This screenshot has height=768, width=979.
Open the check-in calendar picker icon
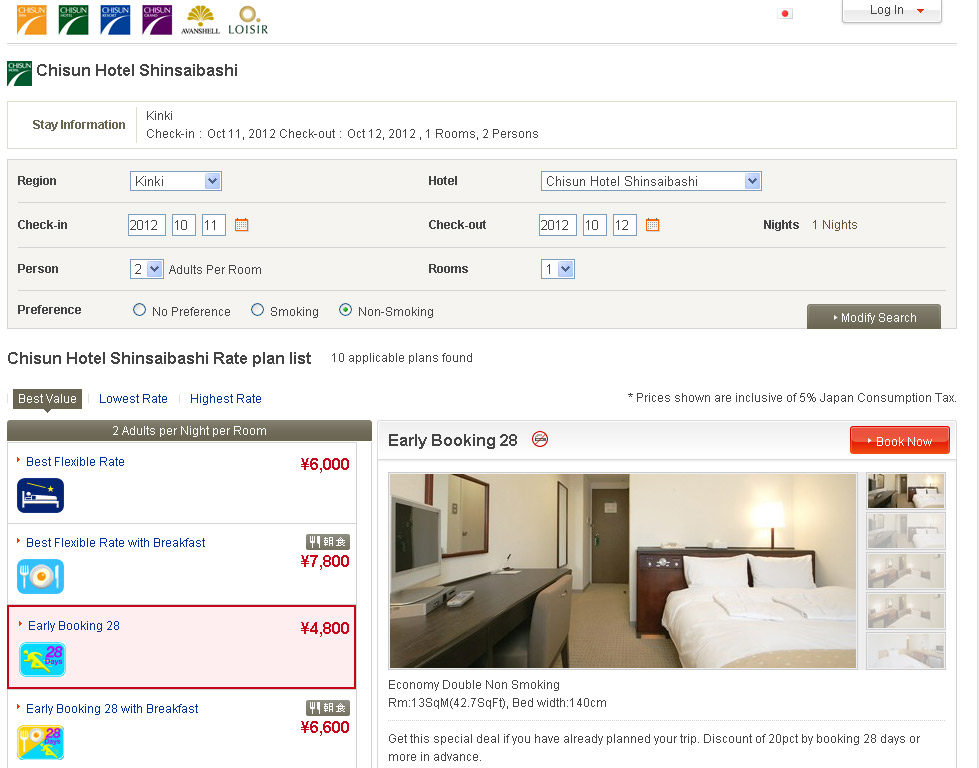tap(241, 225)
